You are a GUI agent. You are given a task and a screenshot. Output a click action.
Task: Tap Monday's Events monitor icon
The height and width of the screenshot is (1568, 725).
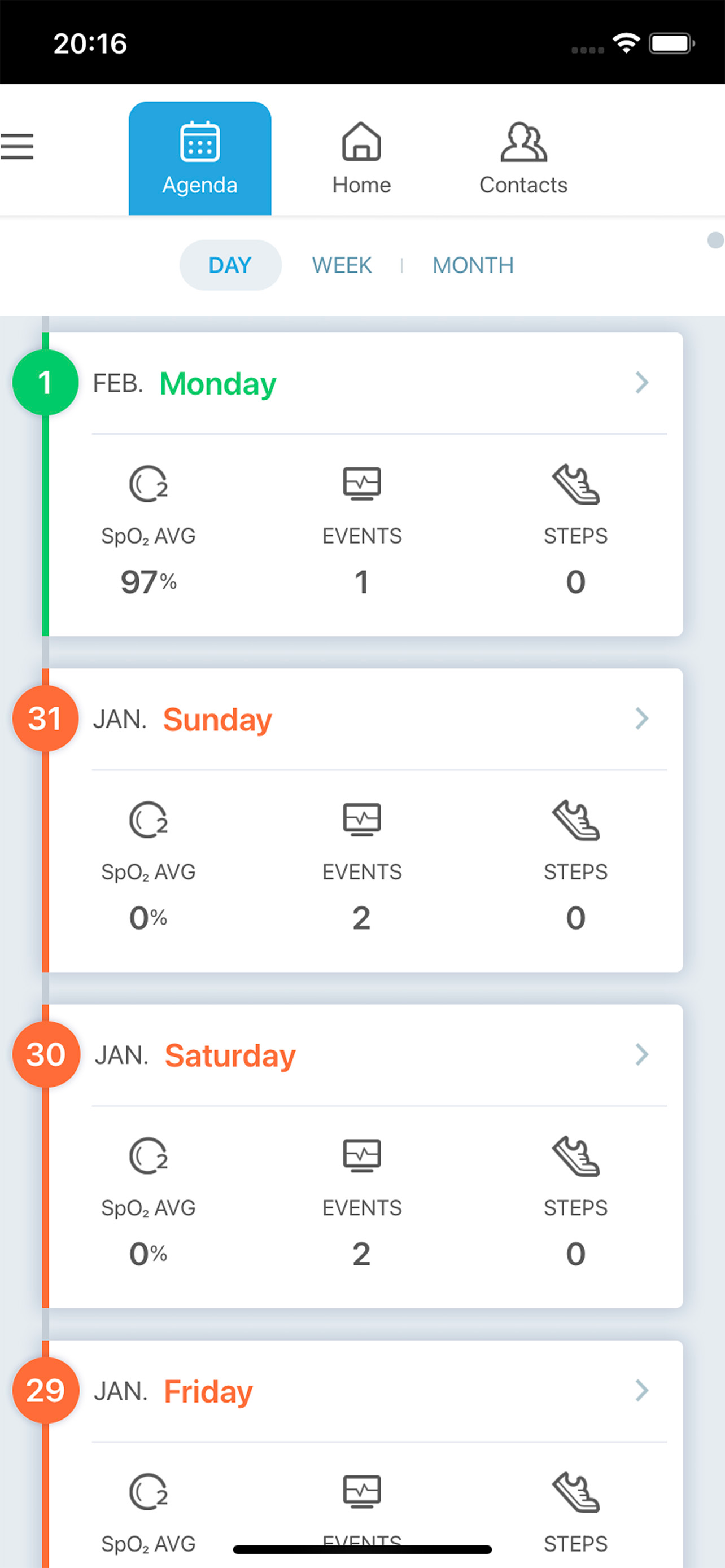[361, 484]
